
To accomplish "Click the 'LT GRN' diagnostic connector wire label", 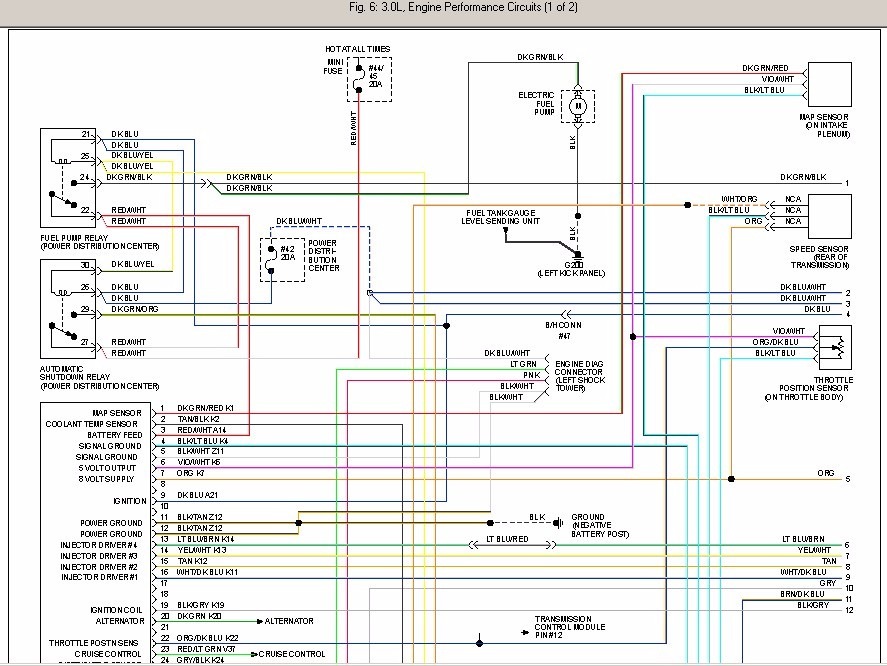I will tap(523, 364).
